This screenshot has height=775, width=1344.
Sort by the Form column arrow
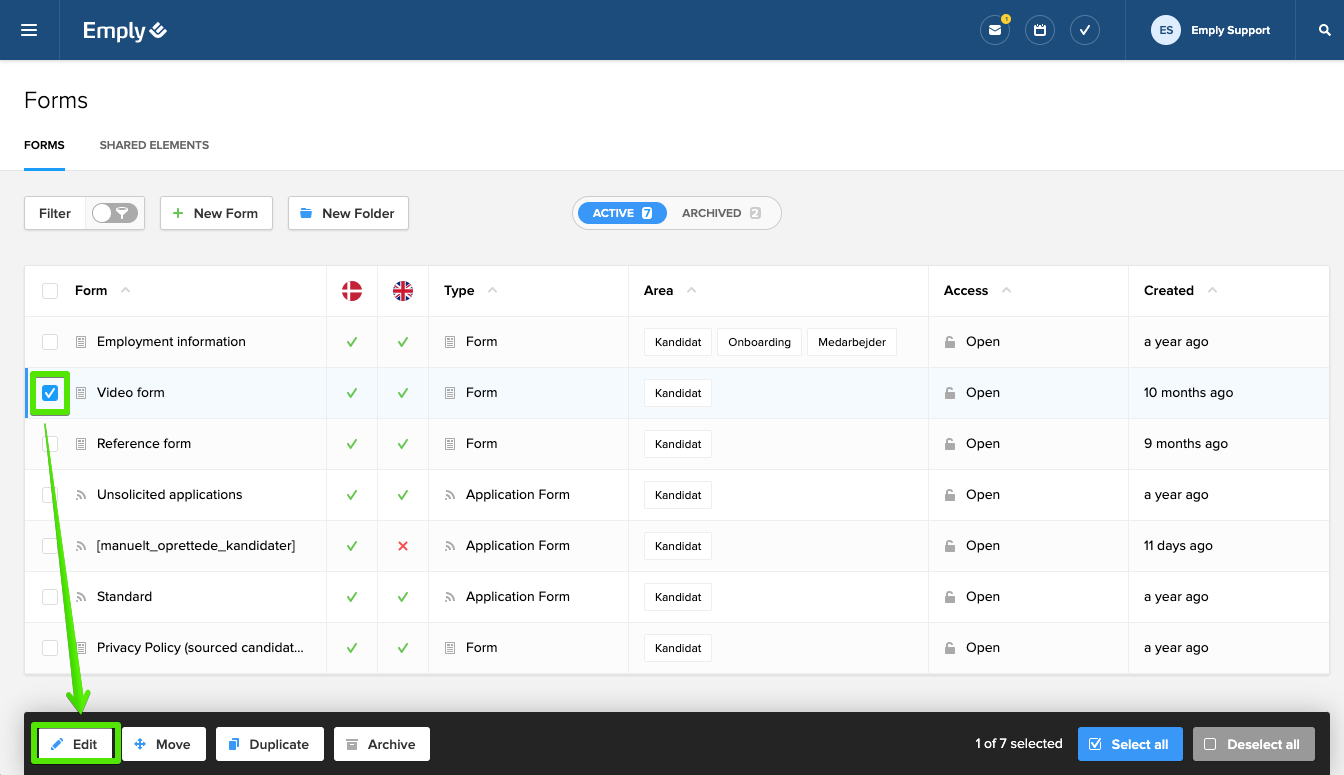pyautogui.click(x=125, y=291)
